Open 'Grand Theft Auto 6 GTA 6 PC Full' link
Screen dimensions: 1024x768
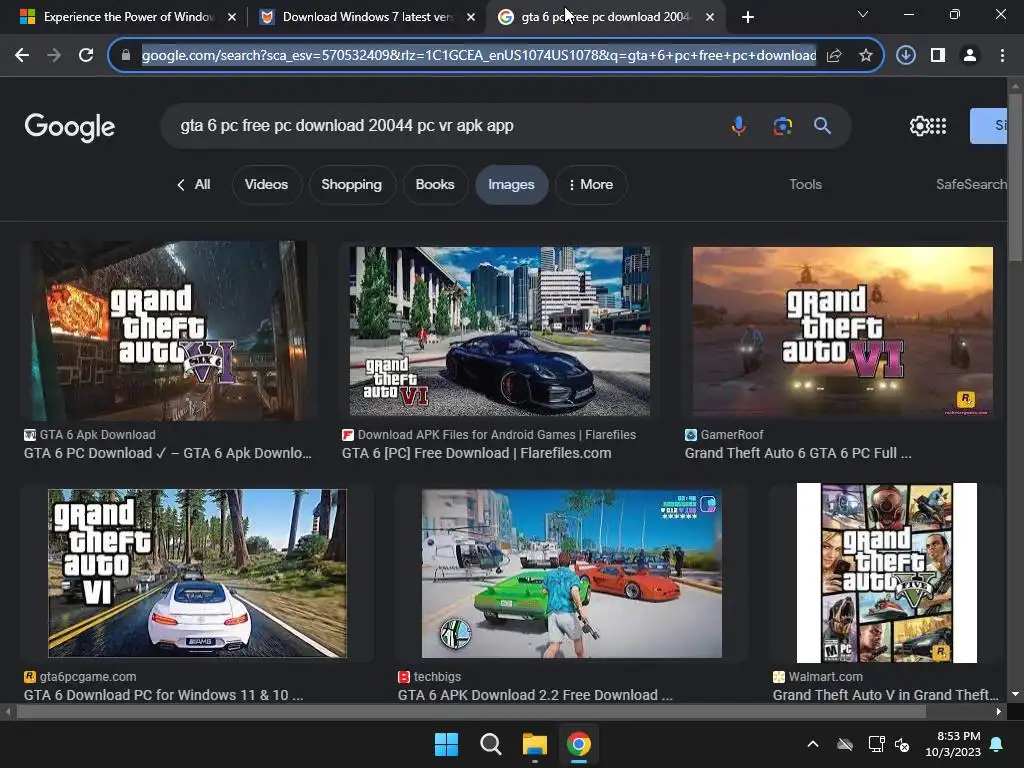(x=798, y=453)
